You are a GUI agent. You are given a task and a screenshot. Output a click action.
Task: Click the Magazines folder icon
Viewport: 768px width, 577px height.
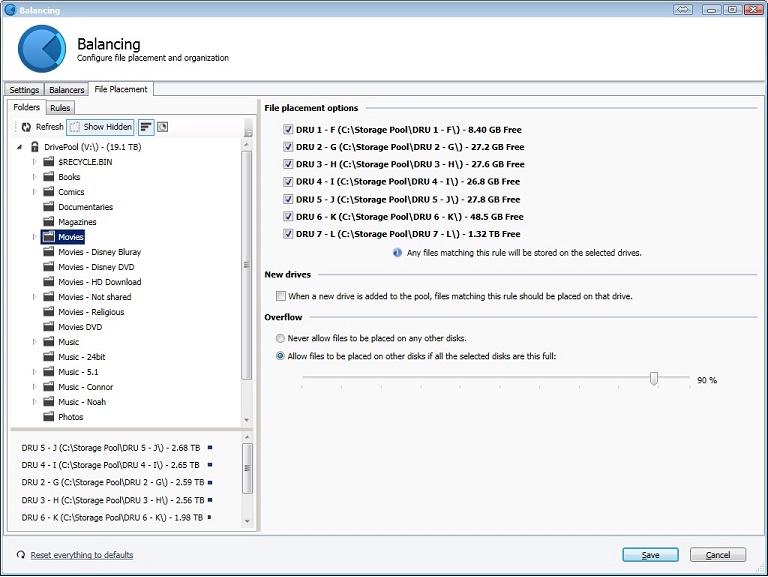point(48,222)
